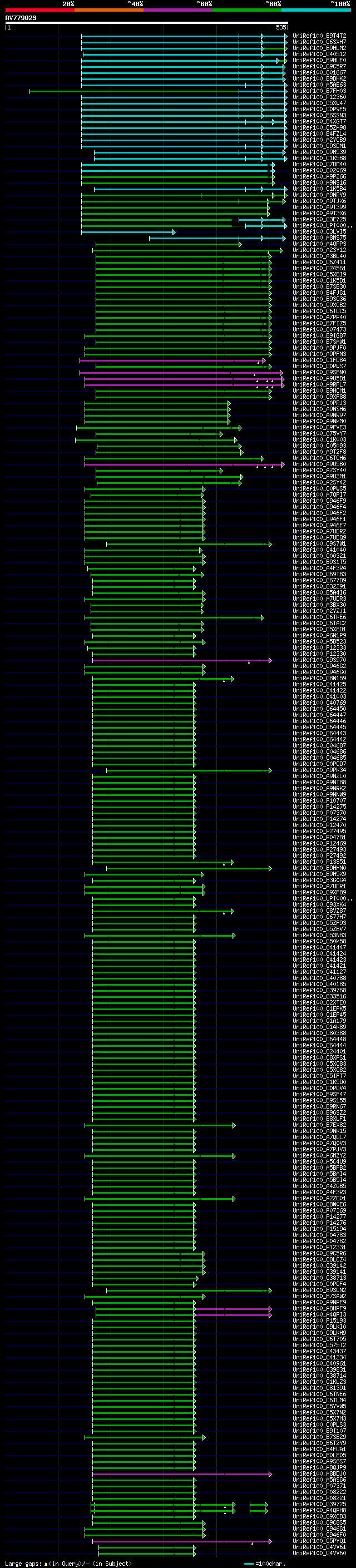Open hit UniRef100_C1K5B4

click(x=319, y=189)
